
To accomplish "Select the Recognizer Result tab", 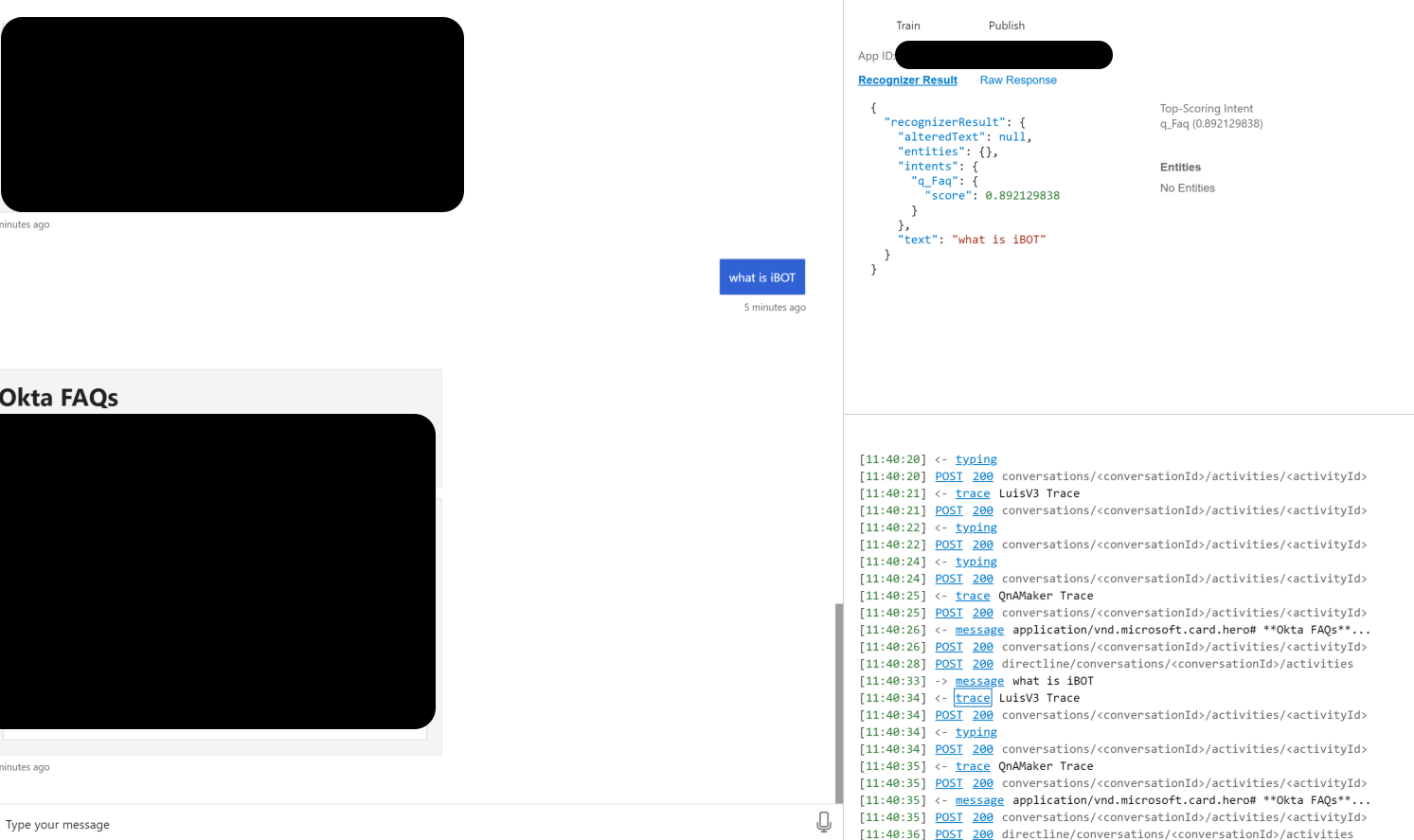I will 907,80.
